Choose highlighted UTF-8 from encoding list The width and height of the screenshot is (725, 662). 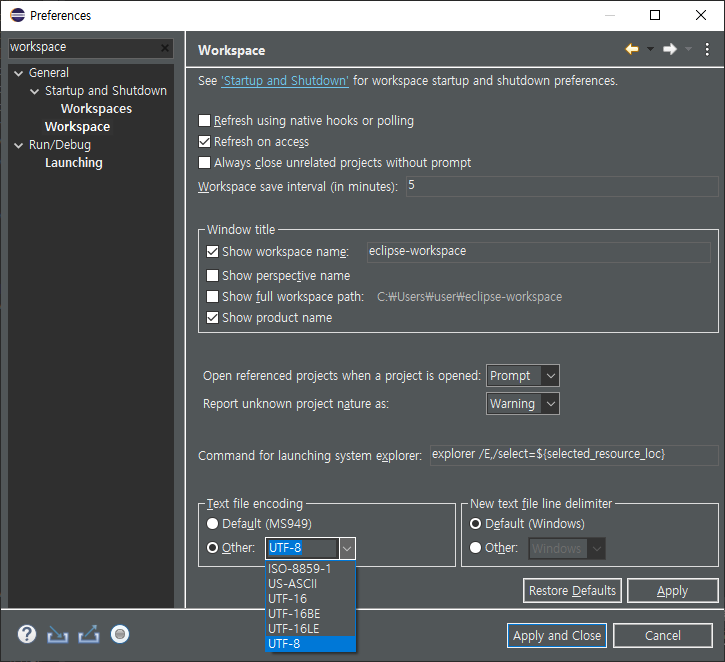coord(310,644)
